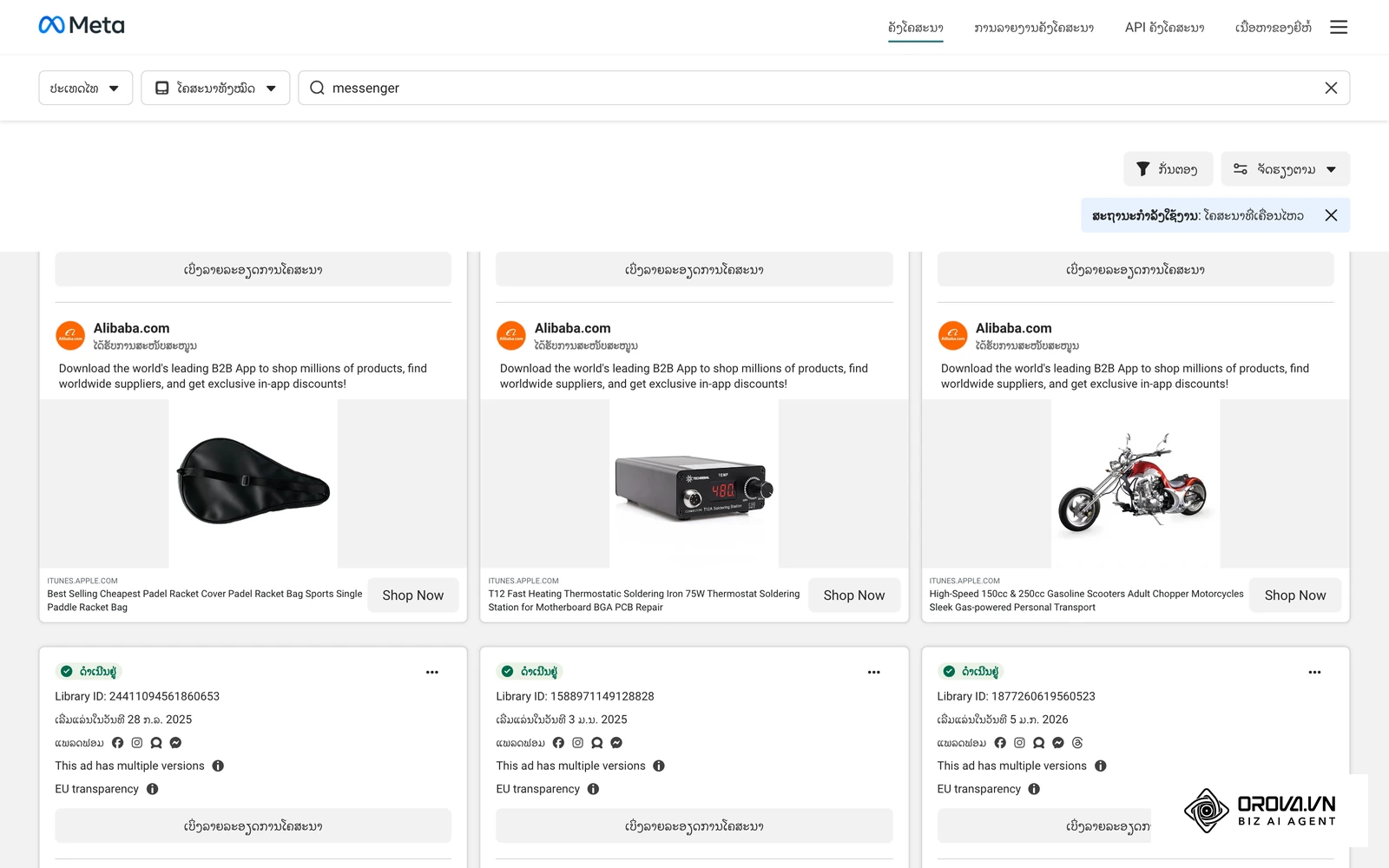Screen dimensions: 1389x868
Task: Click EU transparency info icon, ad 1877260619560523
Action: tap(1034, 789)
